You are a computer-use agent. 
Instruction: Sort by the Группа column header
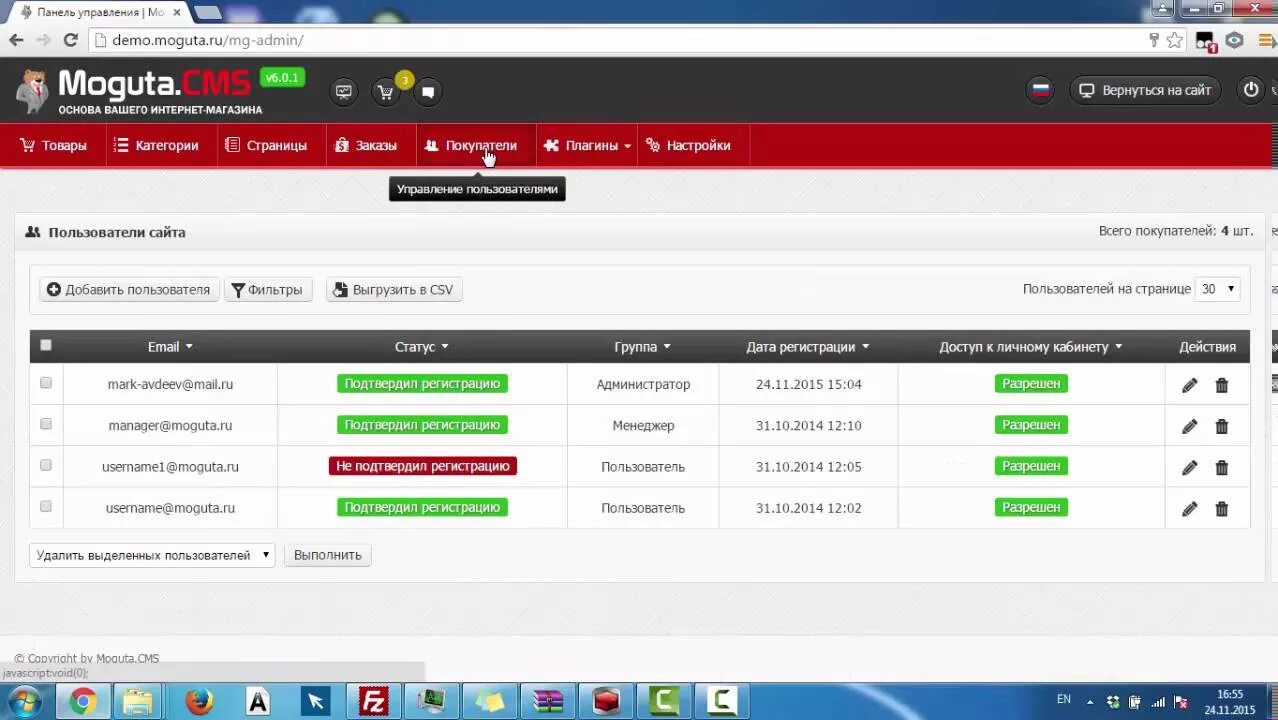point(642,347)
